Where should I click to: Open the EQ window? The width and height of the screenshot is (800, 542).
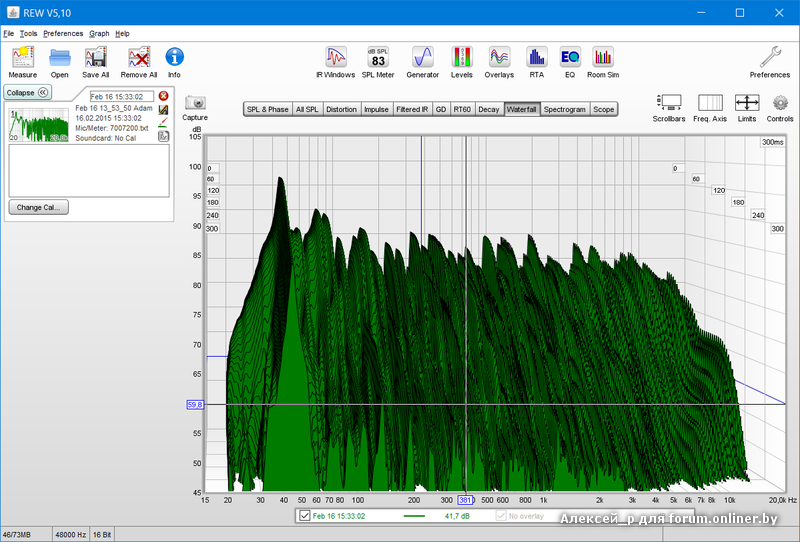pyautogui.click(x=570, y=58)
